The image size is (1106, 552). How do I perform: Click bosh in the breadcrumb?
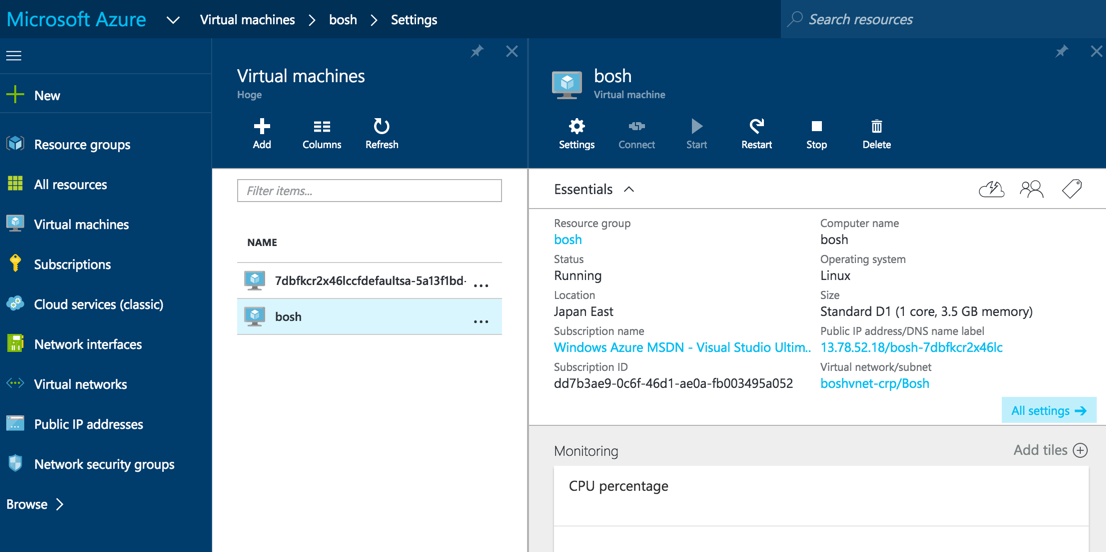(x=343, y=20)
